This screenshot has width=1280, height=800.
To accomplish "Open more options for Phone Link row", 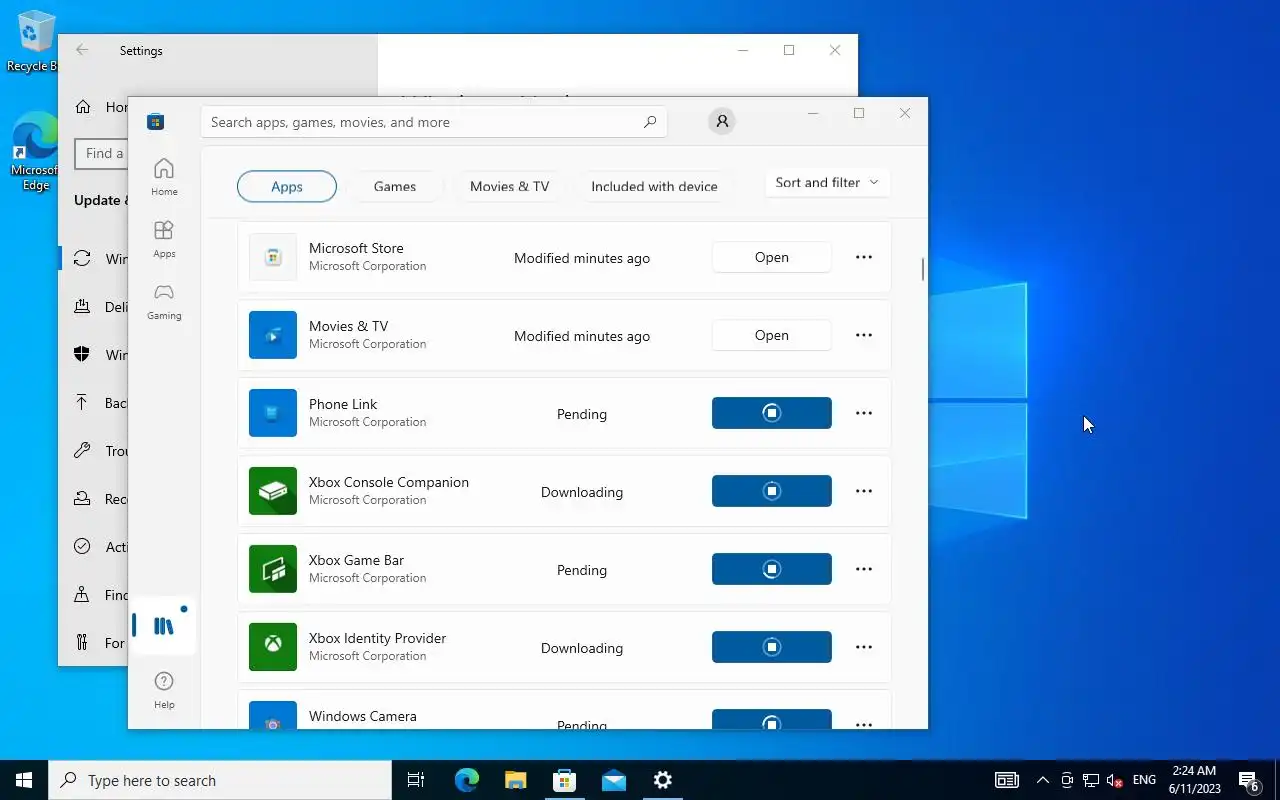I will [x=864, y=413].
